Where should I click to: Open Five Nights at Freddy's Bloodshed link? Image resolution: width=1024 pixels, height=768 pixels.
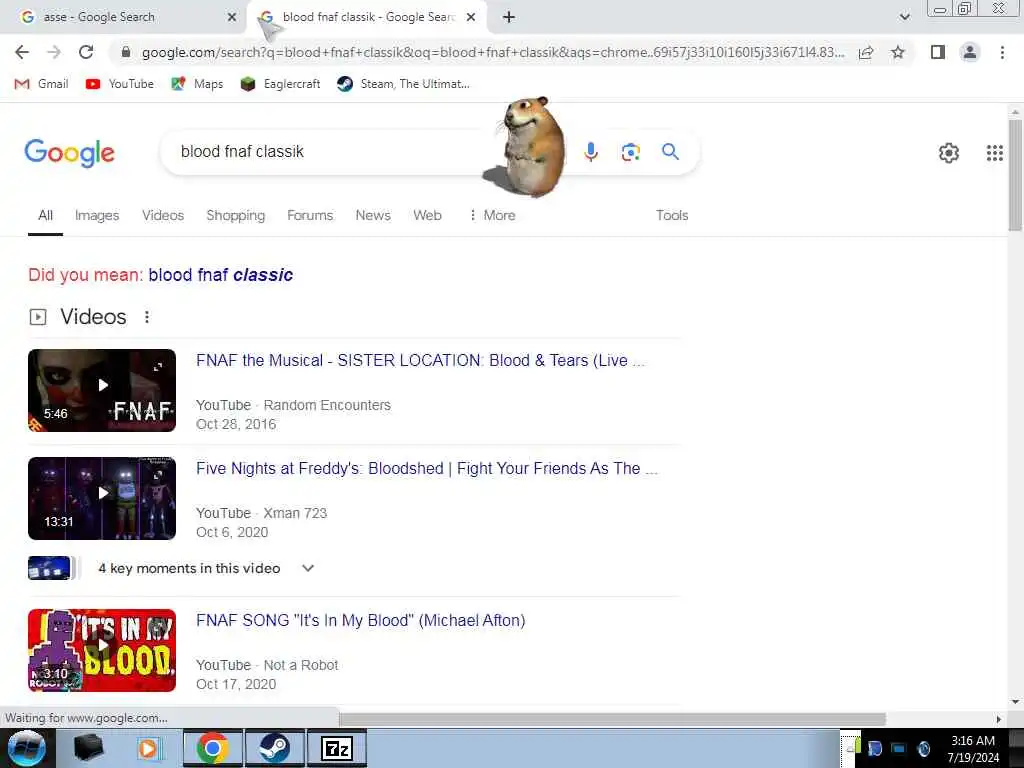coord(427,468)
